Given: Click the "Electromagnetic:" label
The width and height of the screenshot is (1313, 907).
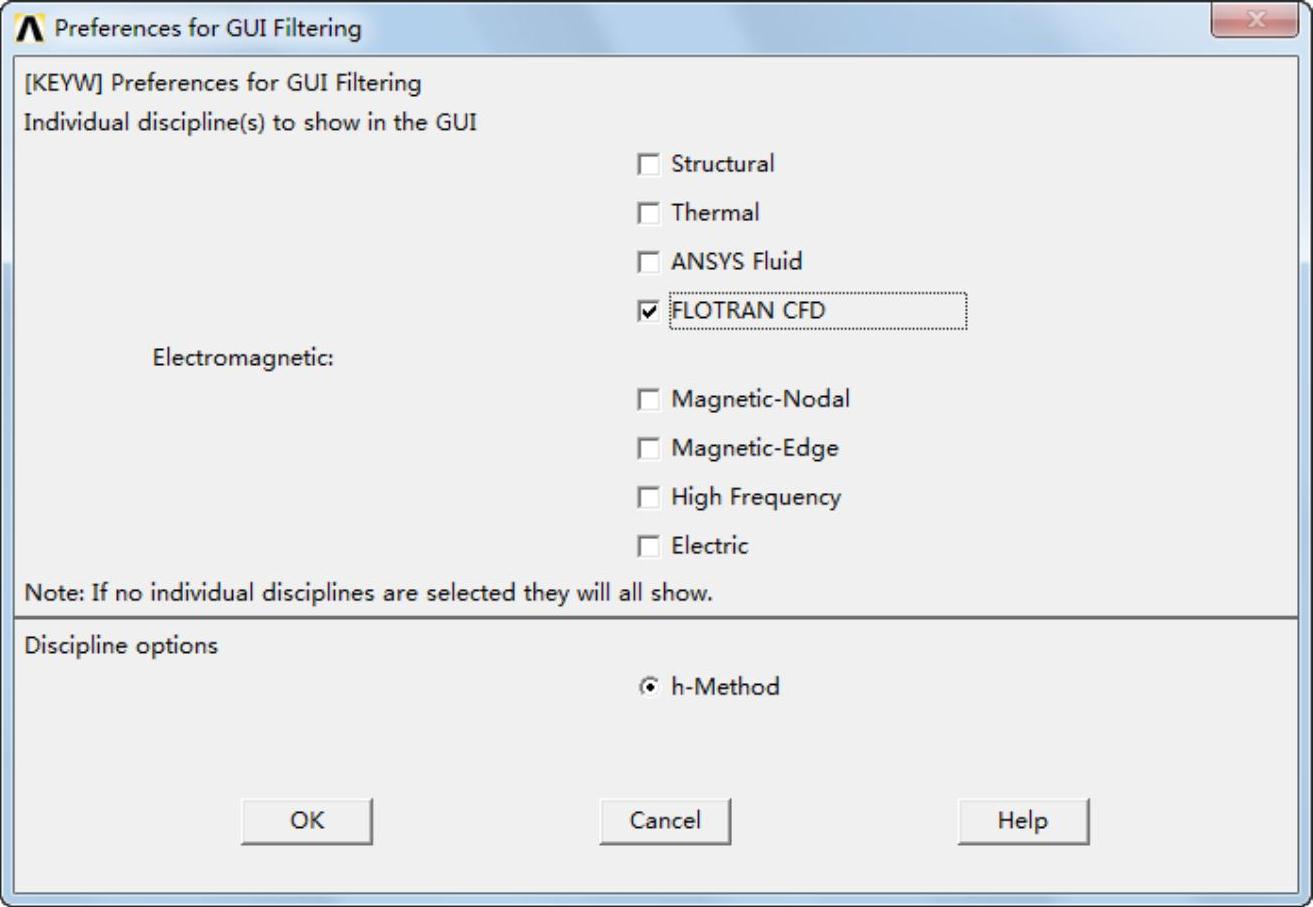Looking at the screenshot, I should click(x=242, y=358).
